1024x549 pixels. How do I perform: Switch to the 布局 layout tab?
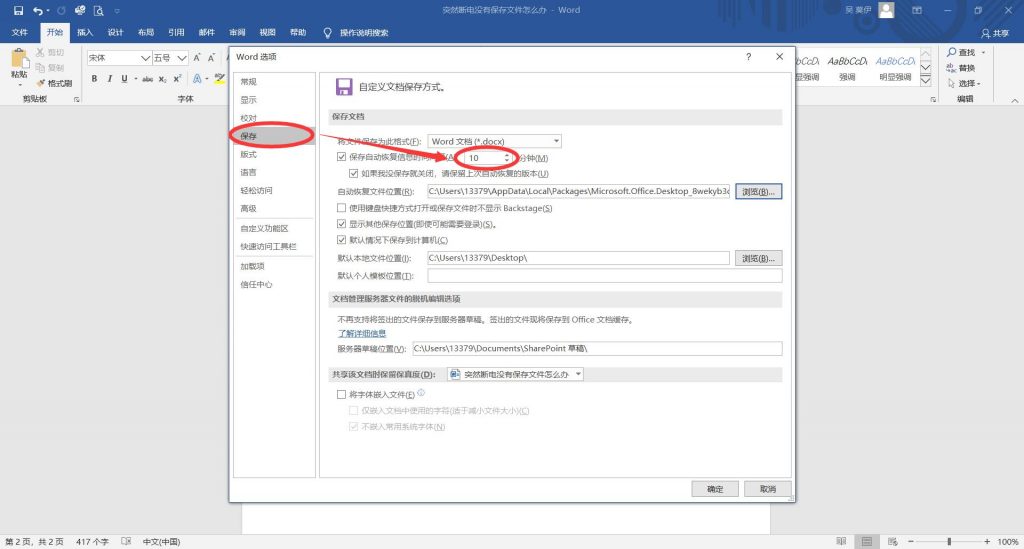pyautogui.click(x=146, y=33)
